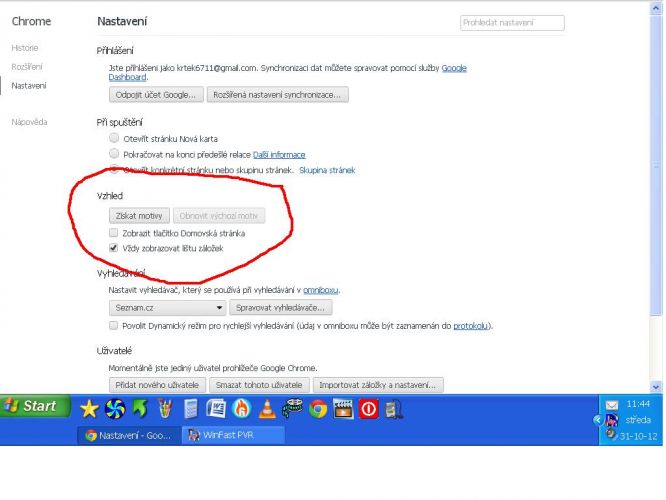Enable Povolit Dynamický režim checkbox
666x500 pixels.
tap(113, 325)
